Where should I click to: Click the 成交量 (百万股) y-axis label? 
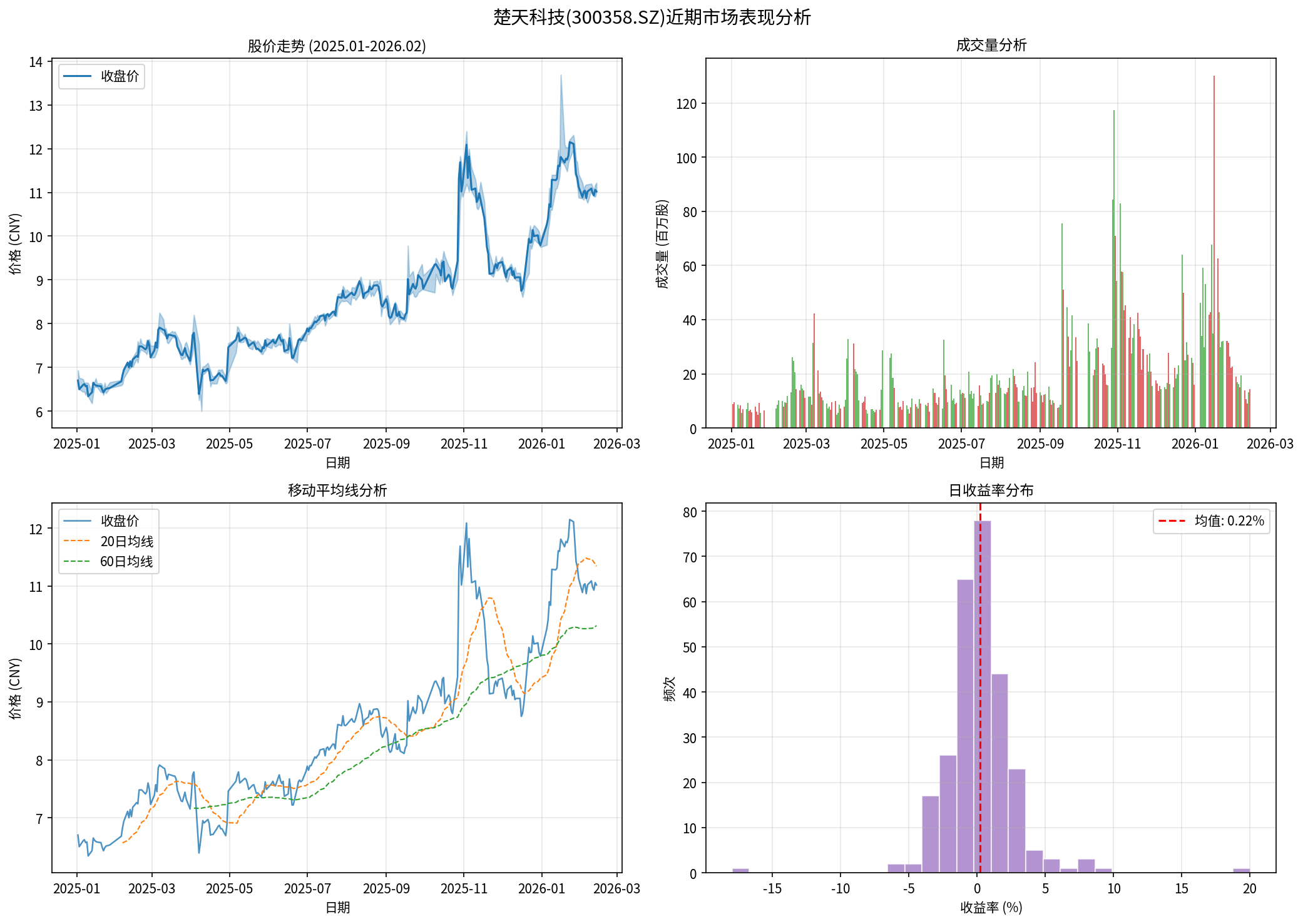tap(663, 244)
